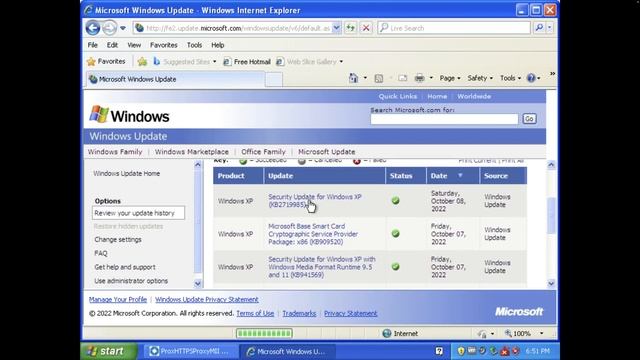640x360 pixels.
Task: Open the Print options dropdown arrow
Action: coord(431,78)
